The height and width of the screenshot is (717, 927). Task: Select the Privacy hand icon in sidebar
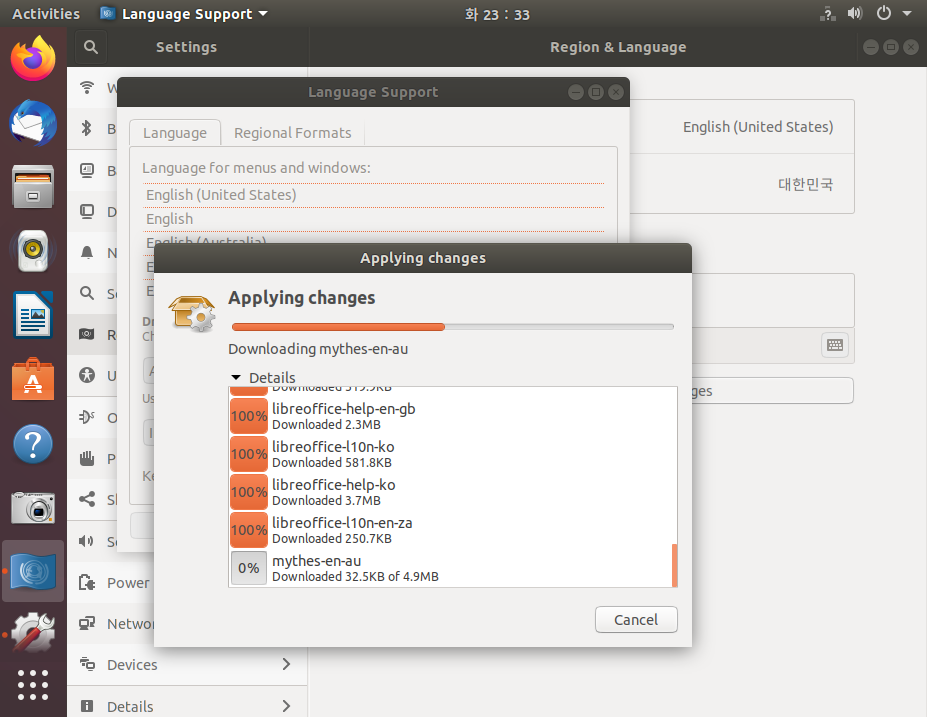tap(87, 458)
